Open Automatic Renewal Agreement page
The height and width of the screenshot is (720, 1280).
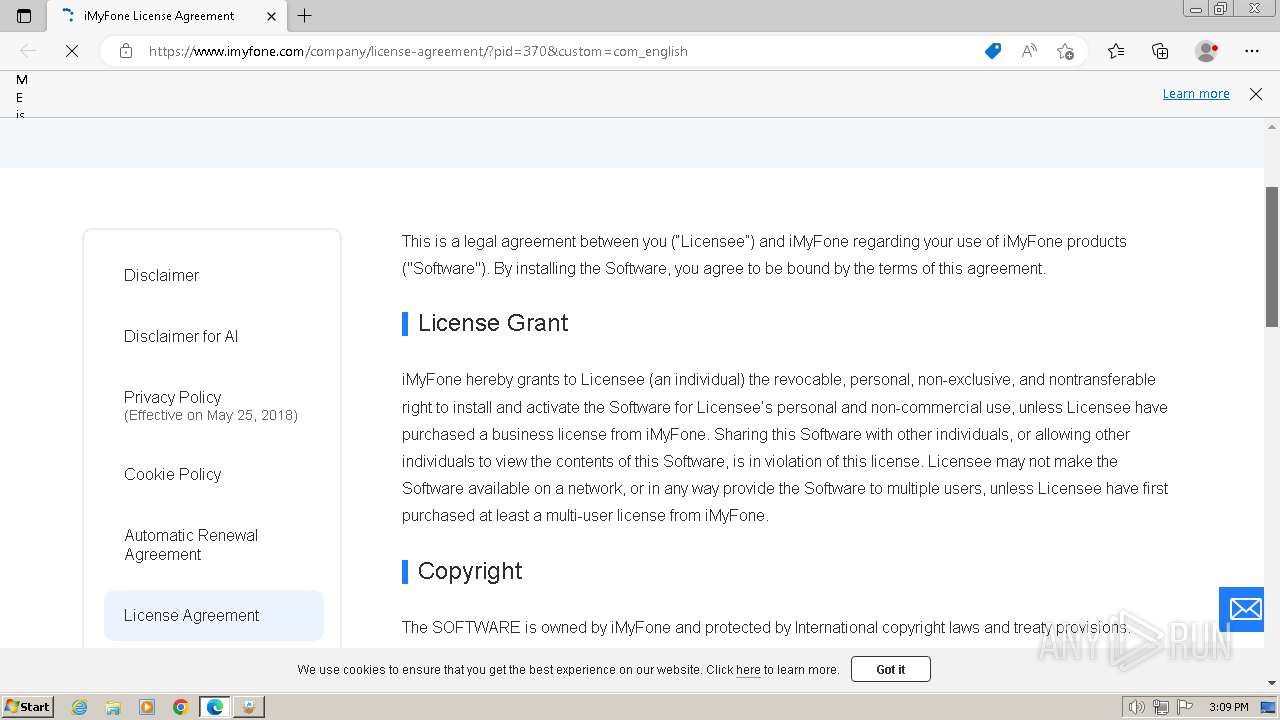191,545
